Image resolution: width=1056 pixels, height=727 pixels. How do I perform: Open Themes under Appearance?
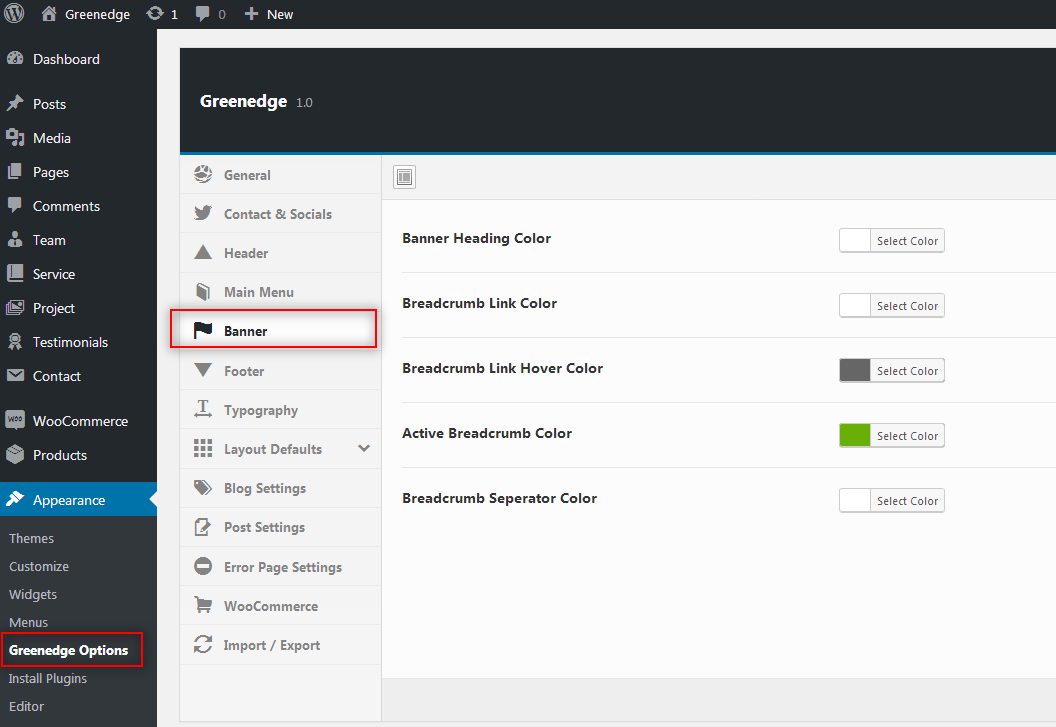click(31, 538)
